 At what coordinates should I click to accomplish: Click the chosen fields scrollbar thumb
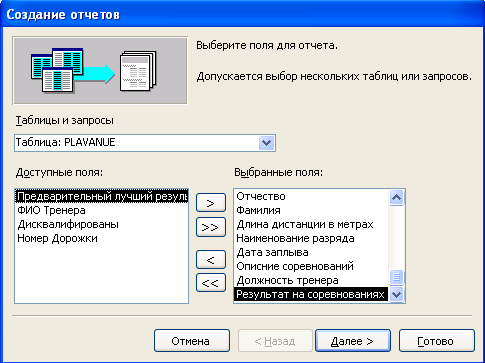click(397, 277)
